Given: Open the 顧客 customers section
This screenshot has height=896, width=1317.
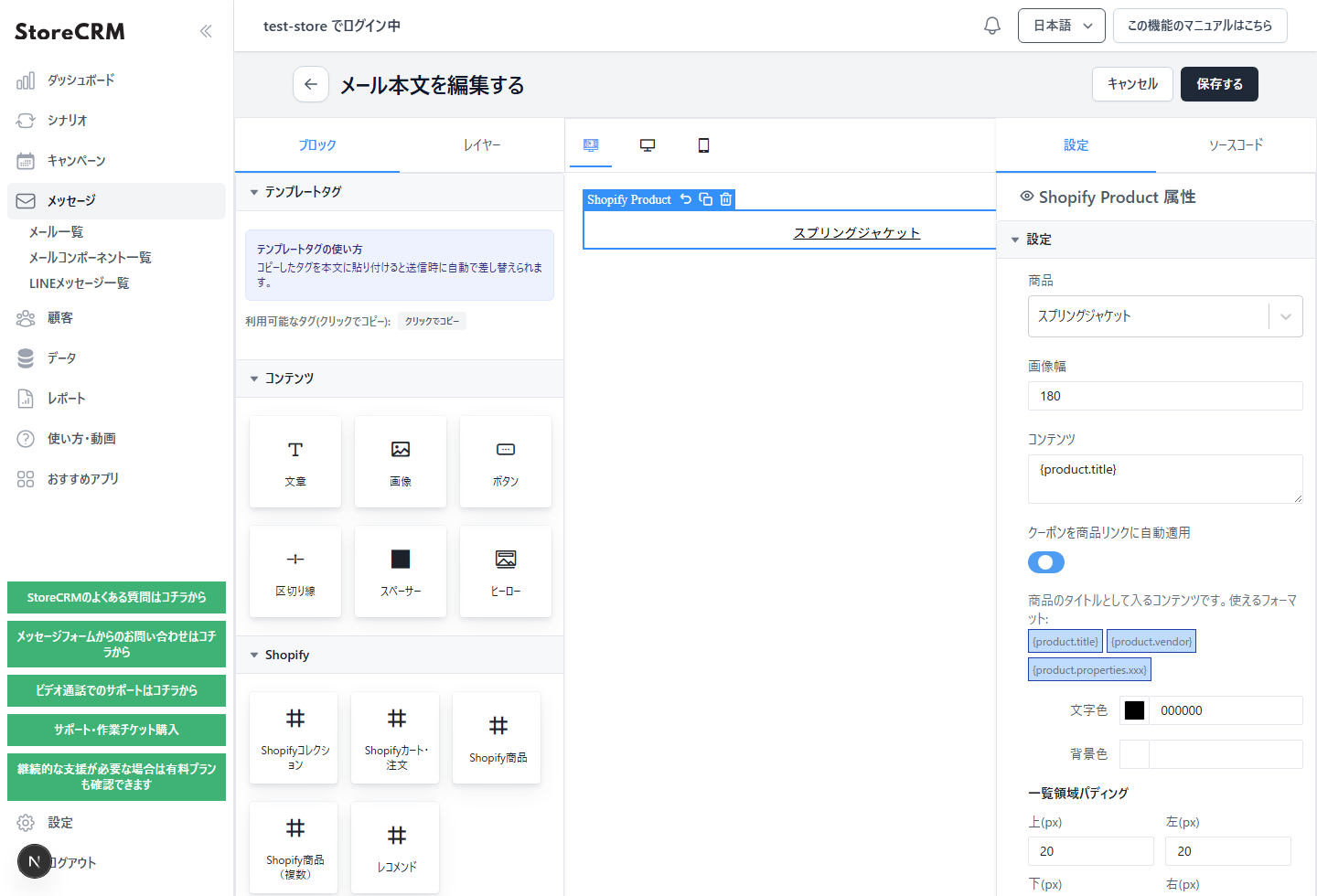Looking at the screenshot, I should click(116, 318).
